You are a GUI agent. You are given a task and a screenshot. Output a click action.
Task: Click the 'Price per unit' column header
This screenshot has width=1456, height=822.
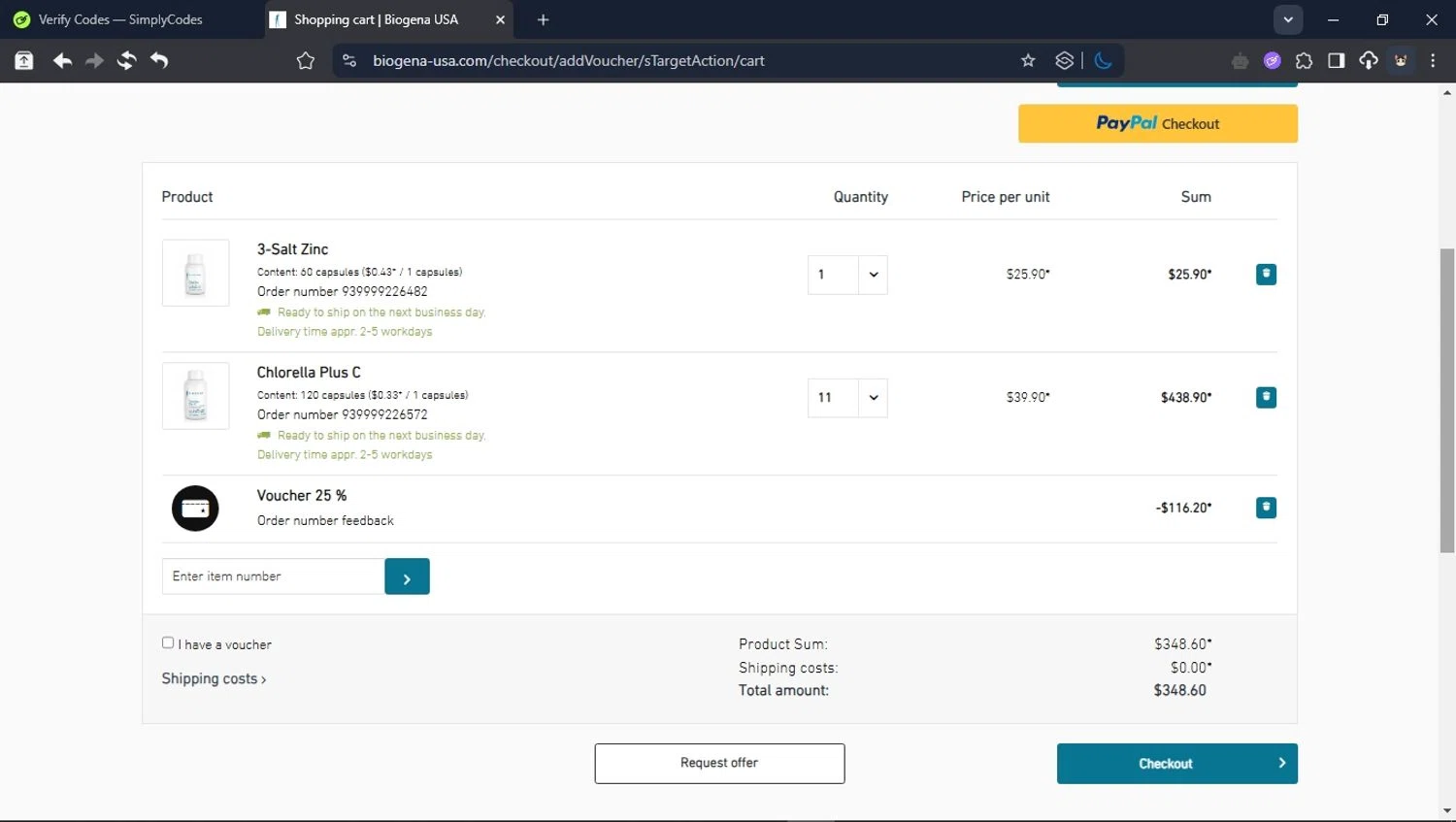coord(1006,197)
